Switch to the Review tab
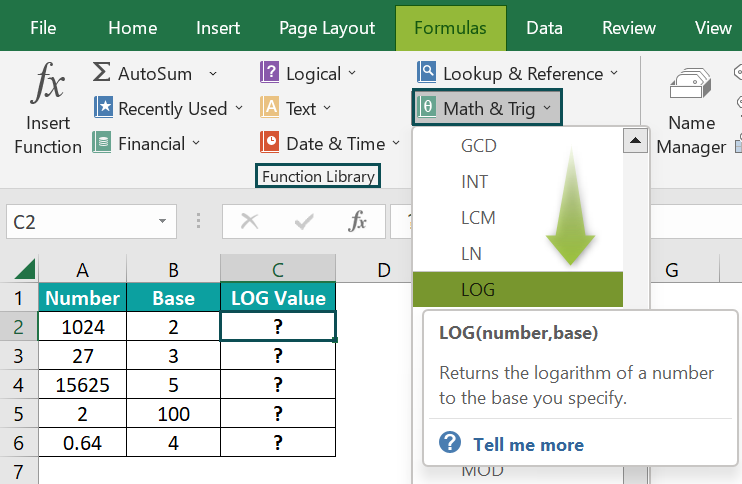The height and width of the screenshot is (484, 742). [x=629, y=28]
